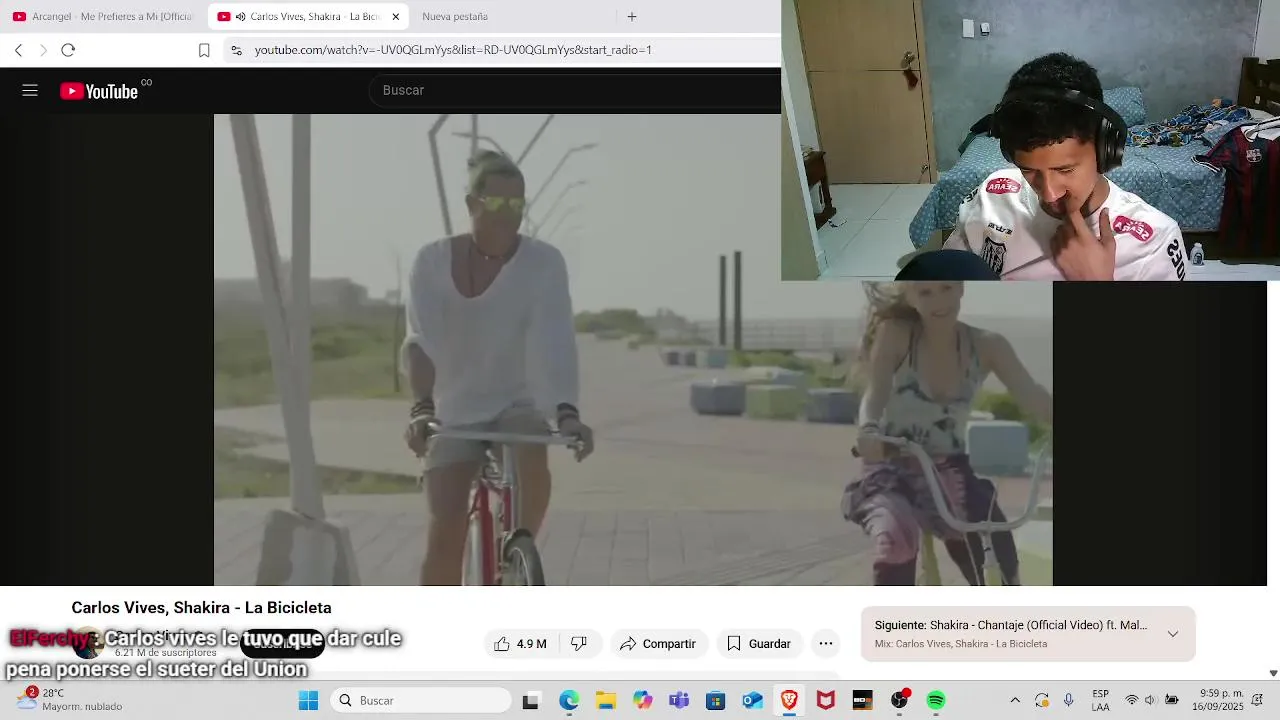
Task: Close the Carlos Vives La Bicicleta tab
Action: click(x=396, y=17)
